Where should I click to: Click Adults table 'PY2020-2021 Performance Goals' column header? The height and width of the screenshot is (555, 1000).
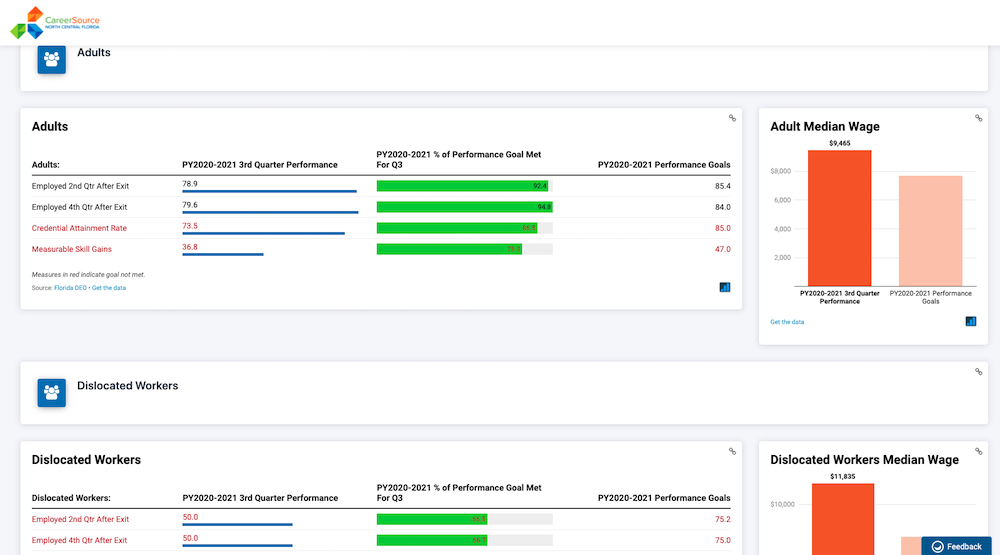point(664,165)
